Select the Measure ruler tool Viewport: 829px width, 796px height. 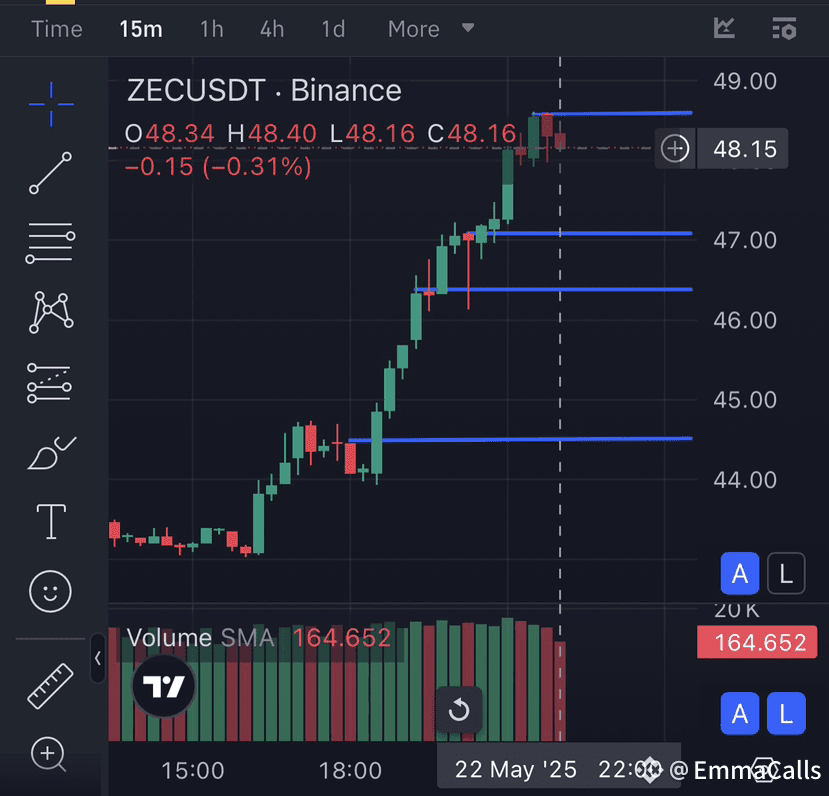tap(50, 686)
